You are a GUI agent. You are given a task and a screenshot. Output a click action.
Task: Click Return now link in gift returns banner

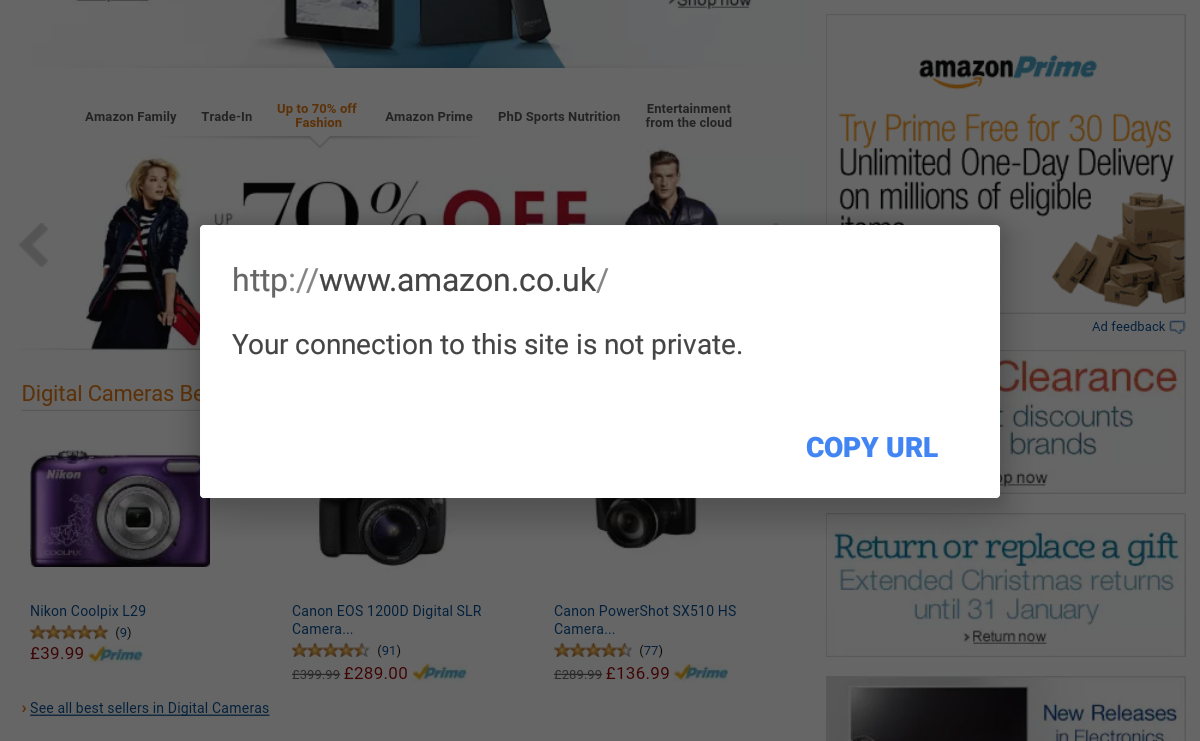coord(1008,637)
